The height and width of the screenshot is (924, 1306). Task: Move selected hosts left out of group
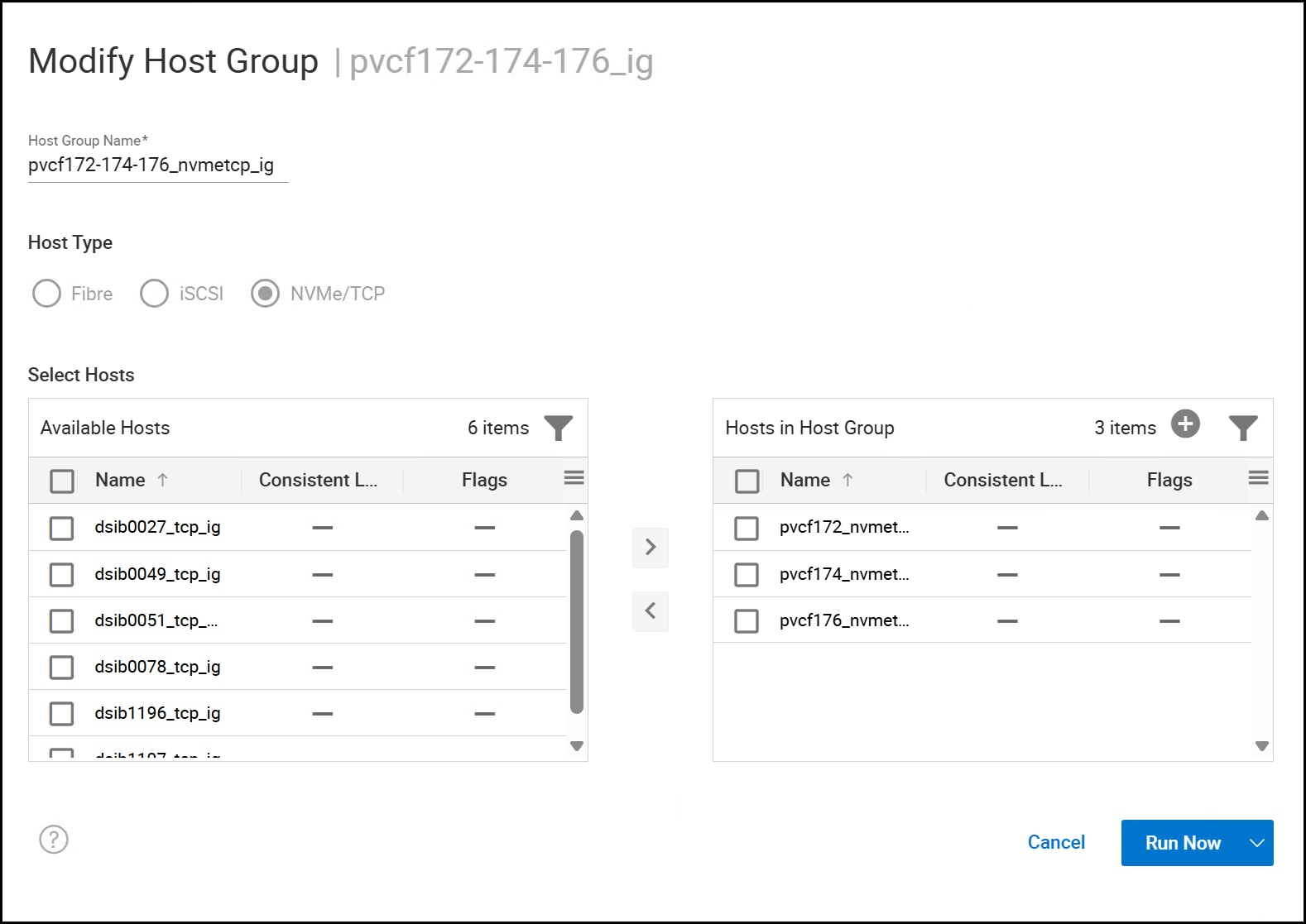pyautogui.click(x=651, y=611)
